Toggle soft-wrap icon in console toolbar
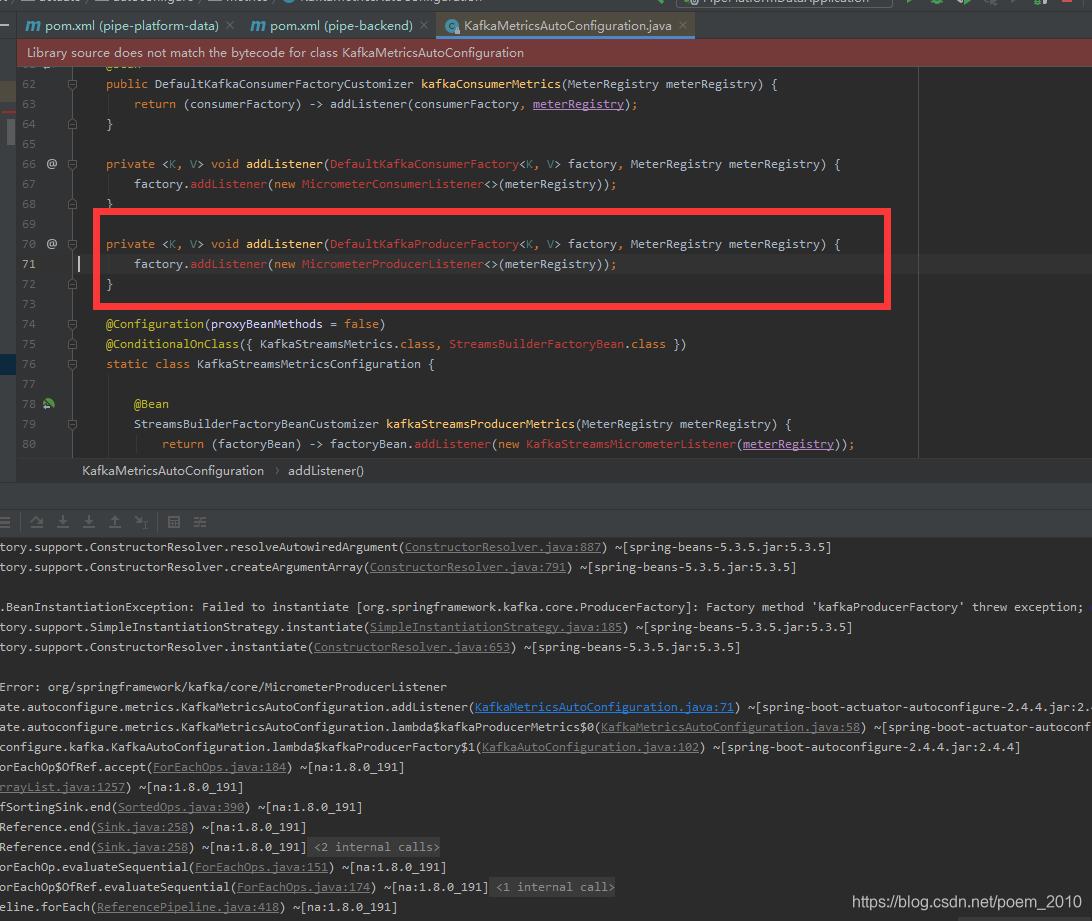 (37, 522)
